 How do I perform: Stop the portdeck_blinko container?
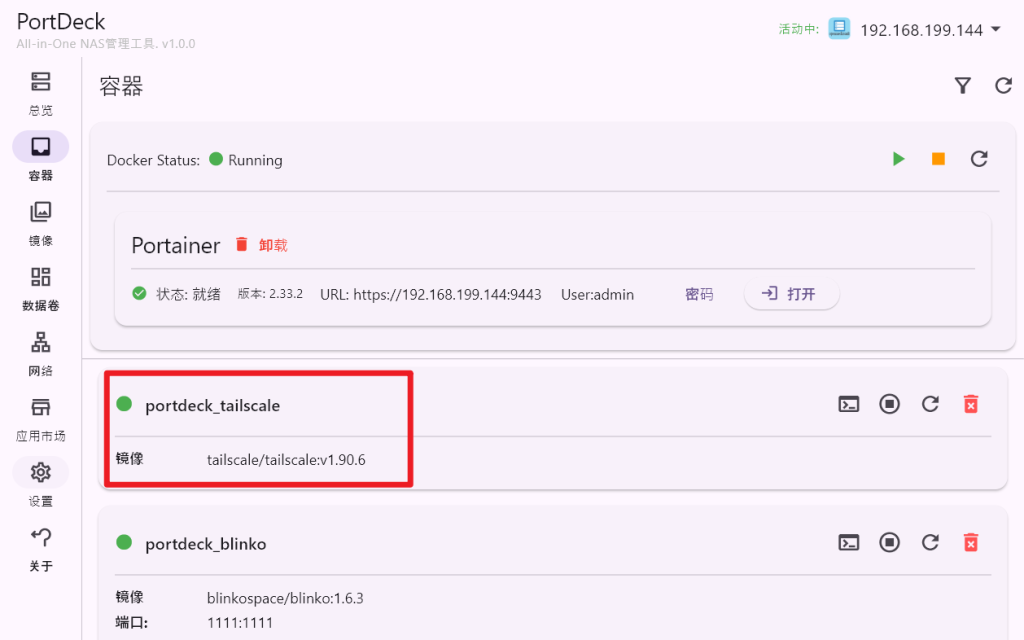(x=889, y=542)
